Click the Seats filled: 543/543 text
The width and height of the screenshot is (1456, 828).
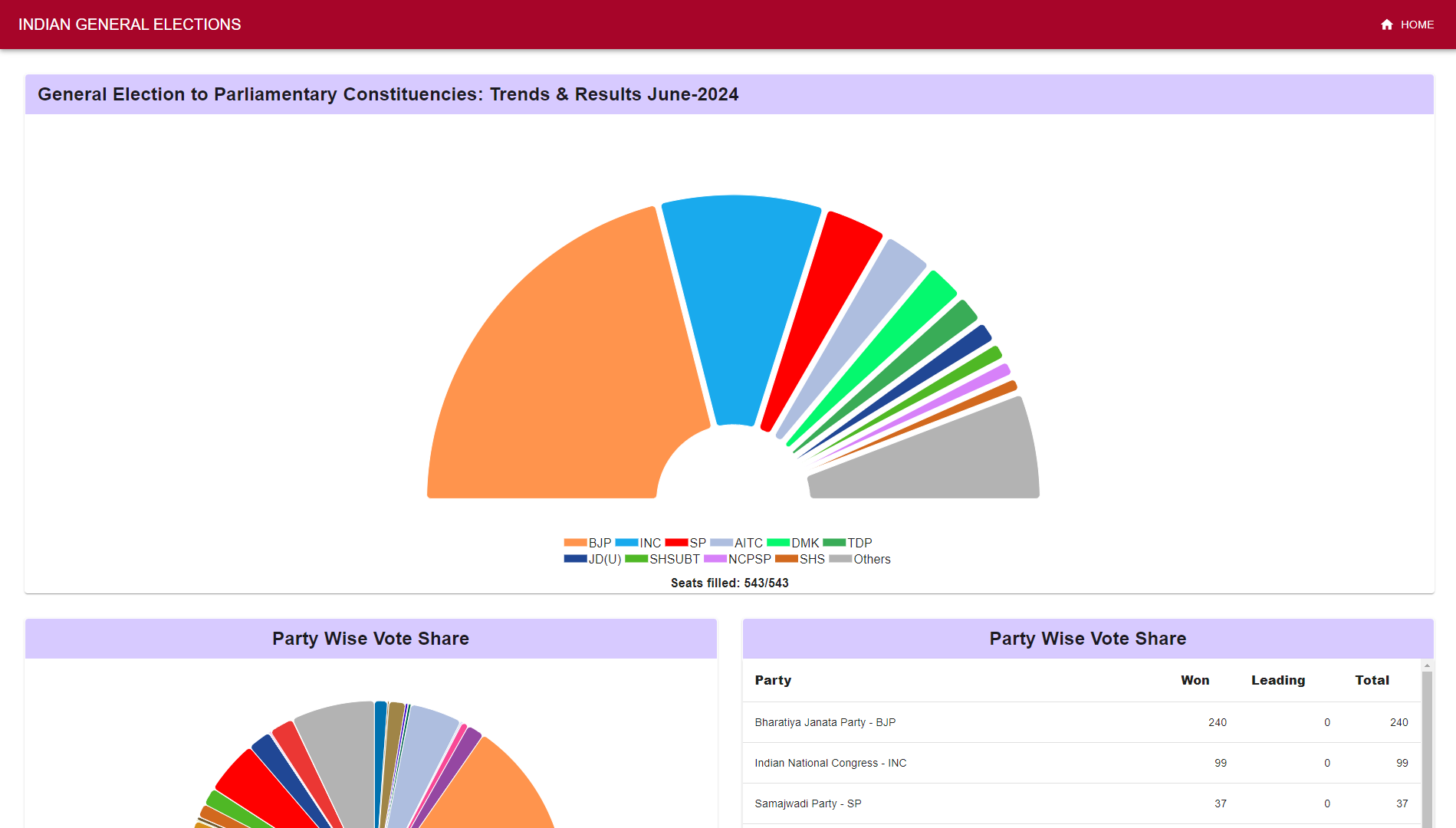coord(729,583)
